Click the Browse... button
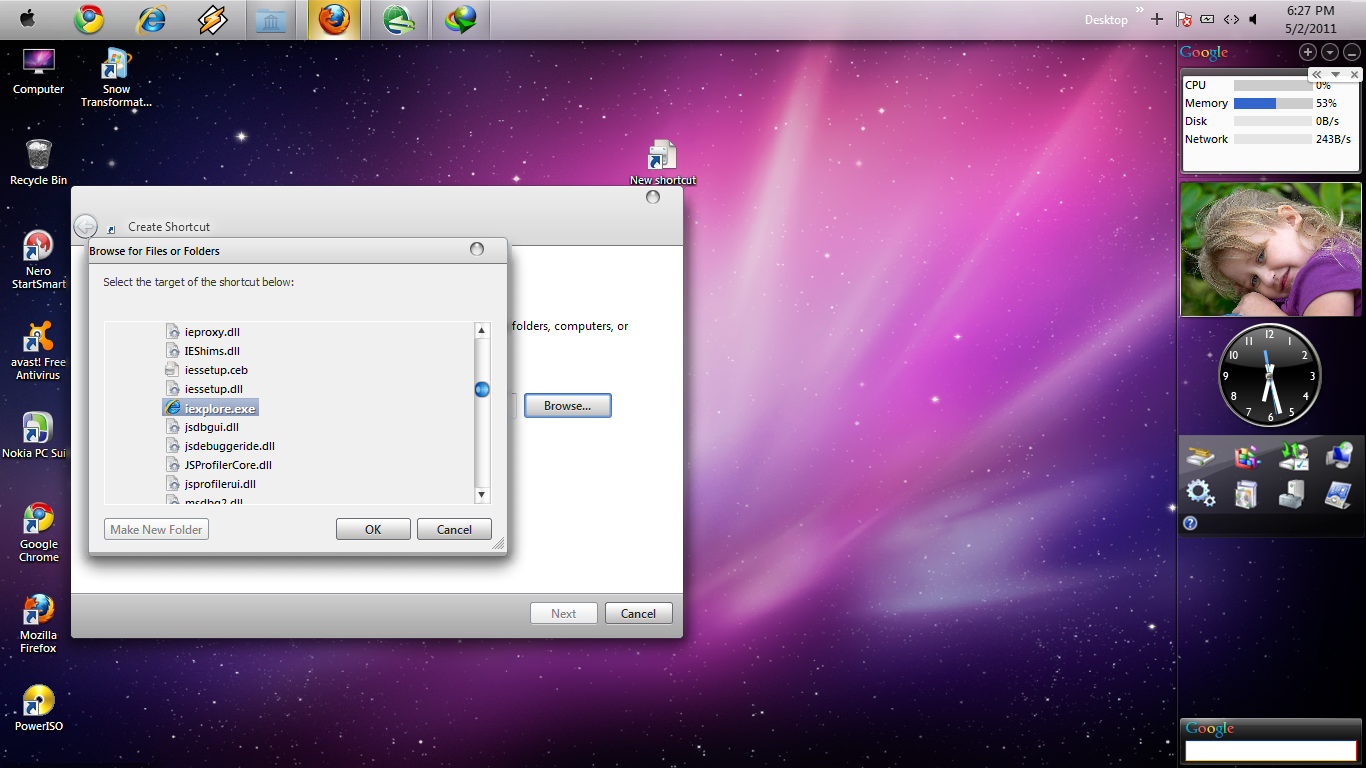The image size is (1366, 768). (x=567, y=406)
